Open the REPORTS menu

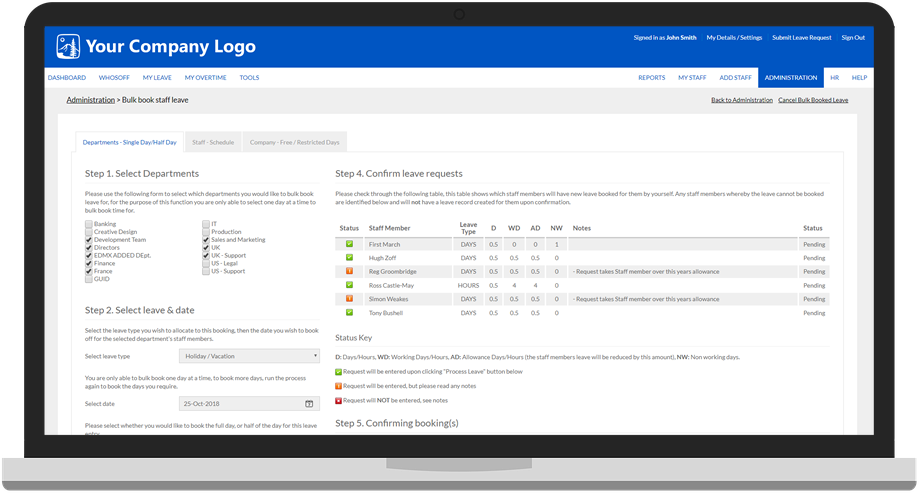652,77
